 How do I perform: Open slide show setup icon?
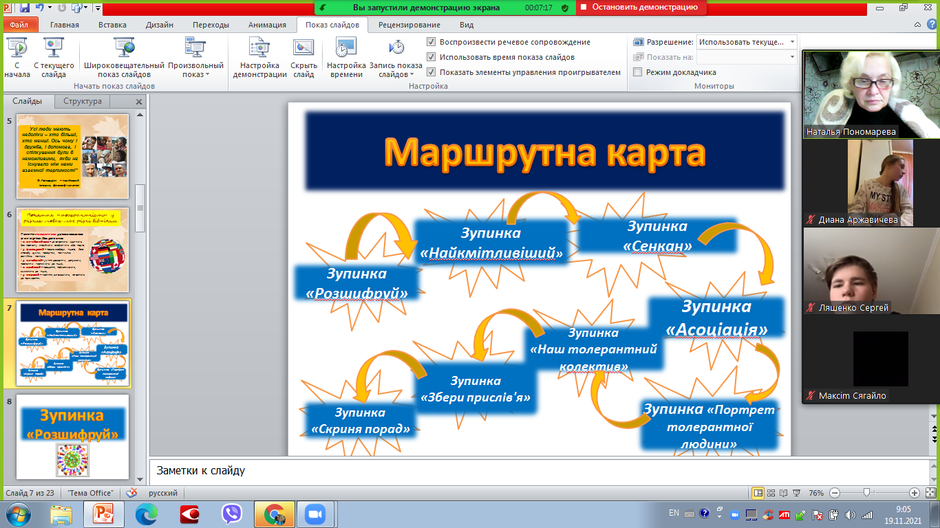coord(260,48)
